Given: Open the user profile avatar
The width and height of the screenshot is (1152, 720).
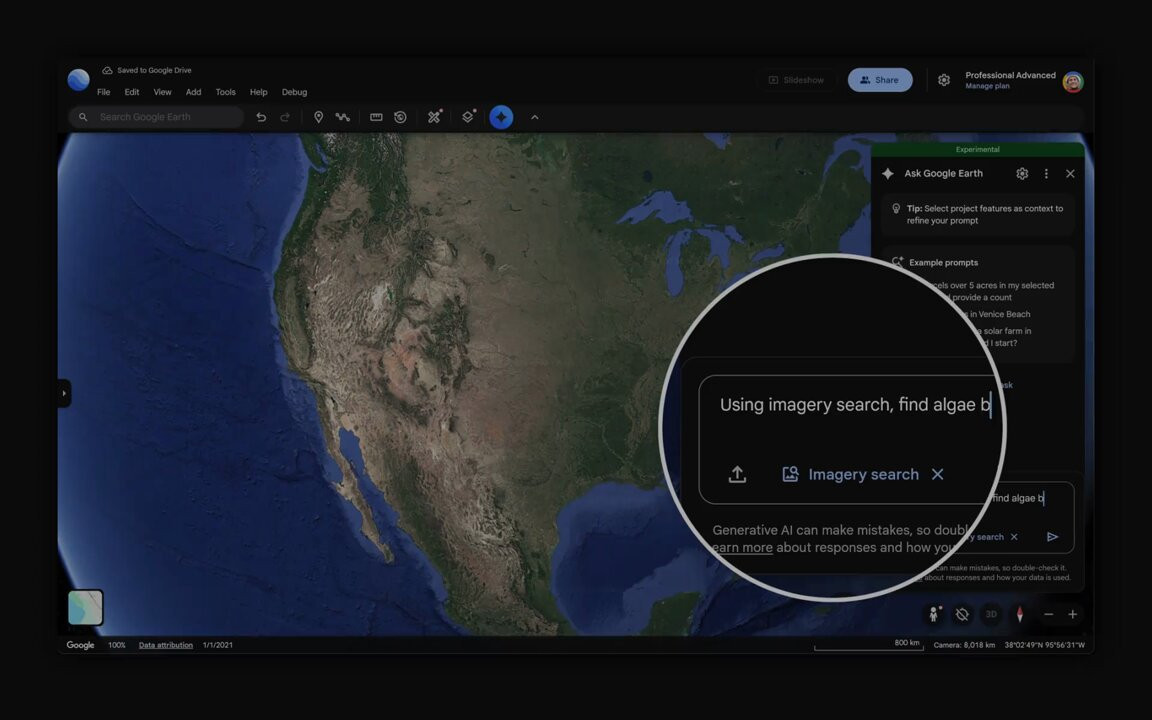Looking at the screenshot, I should click(1073, 82).
